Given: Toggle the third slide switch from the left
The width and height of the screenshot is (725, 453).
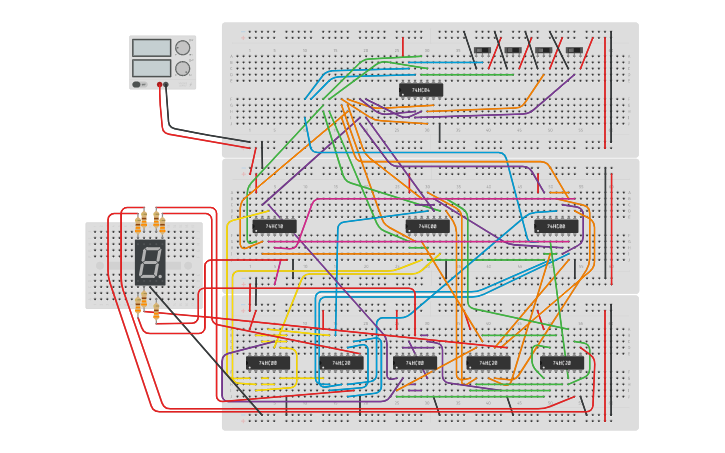Looking at the screenshot, I should coord(543,49).
